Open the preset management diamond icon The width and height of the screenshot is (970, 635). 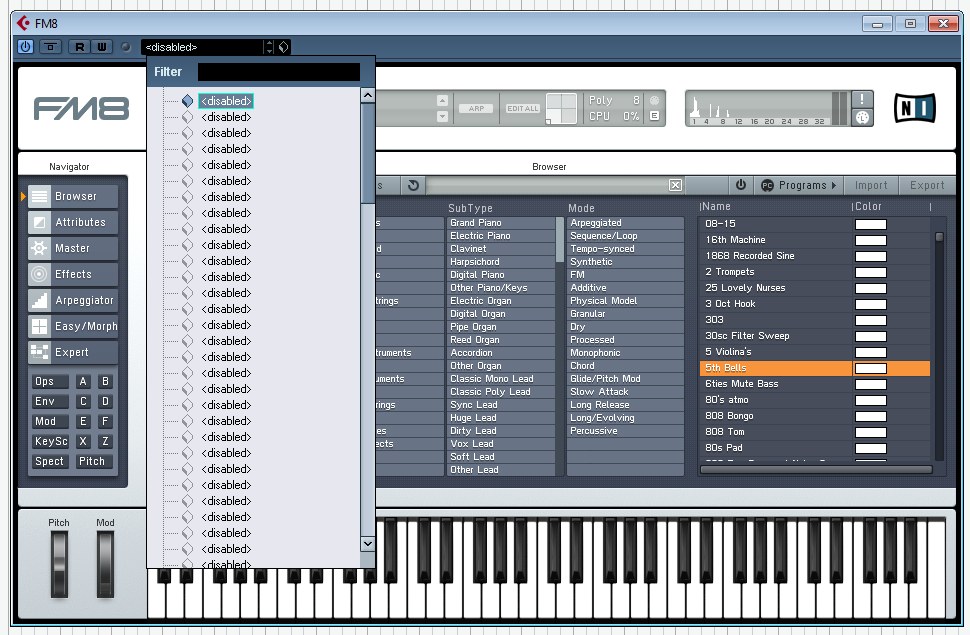283,47
